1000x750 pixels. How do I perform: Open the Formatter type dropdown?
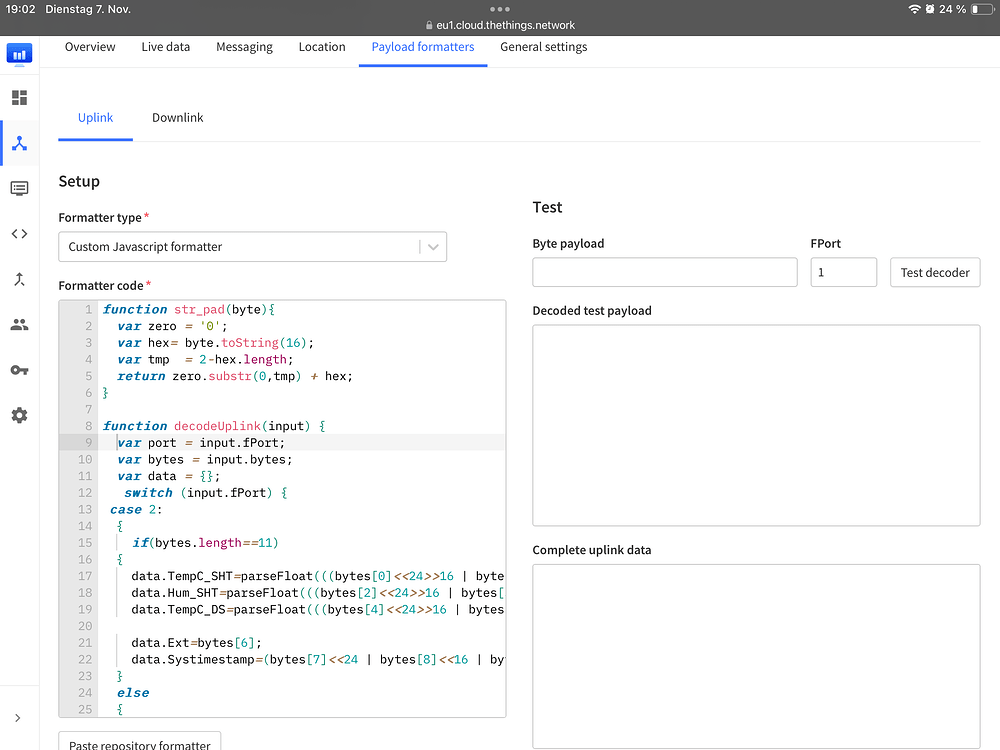(253, 247)
